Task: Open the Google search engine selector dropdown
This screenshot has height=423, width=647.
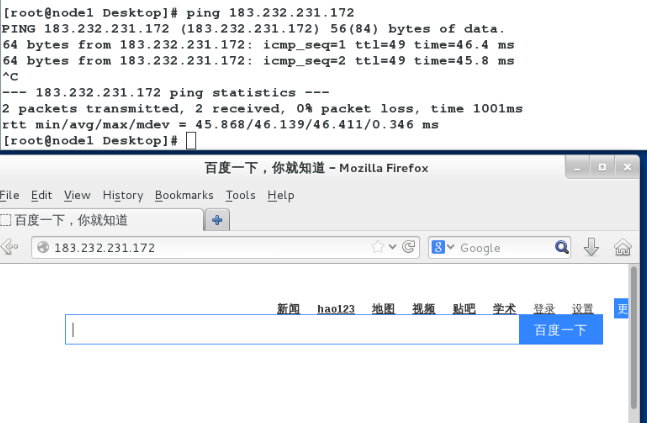Action: pos(443,247)
